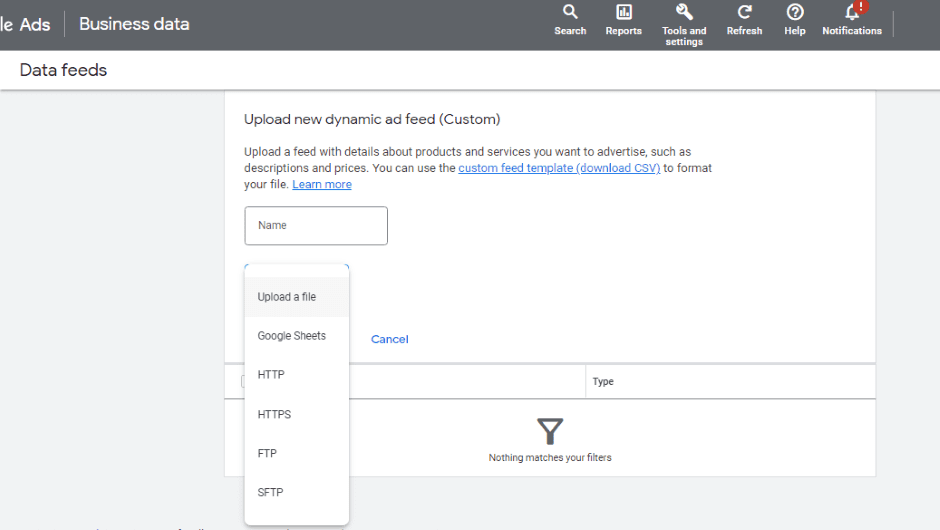Click the Google Ads logo text

[x=26, y=24]
